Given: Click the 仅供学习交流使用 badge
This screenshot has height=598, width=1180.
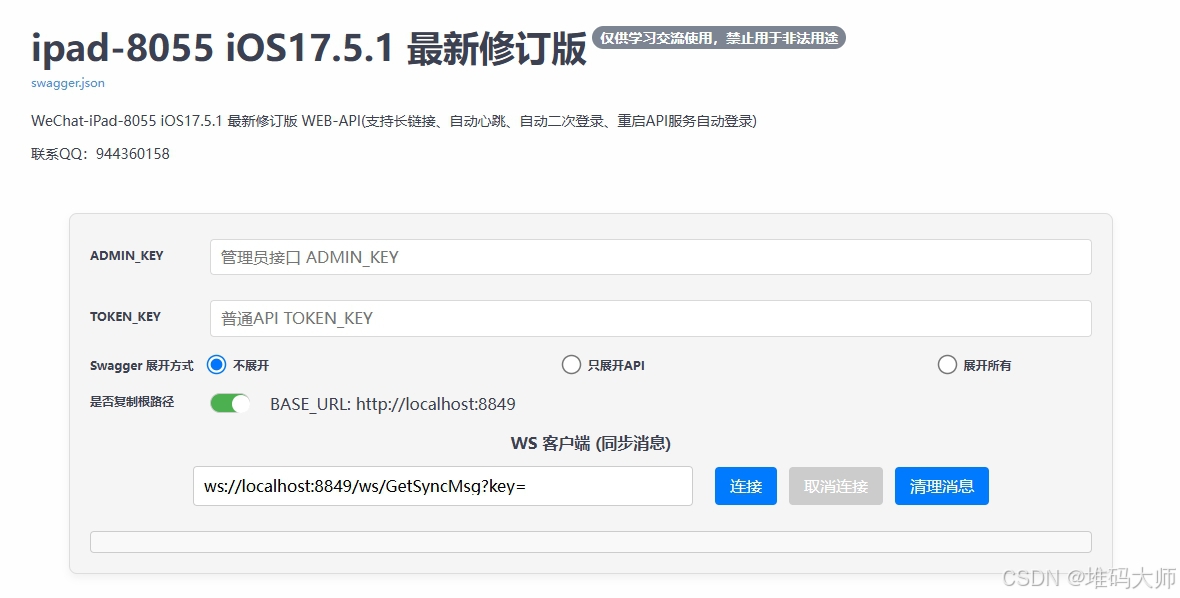Looking at the screenshot, I should tap(719, 38).
